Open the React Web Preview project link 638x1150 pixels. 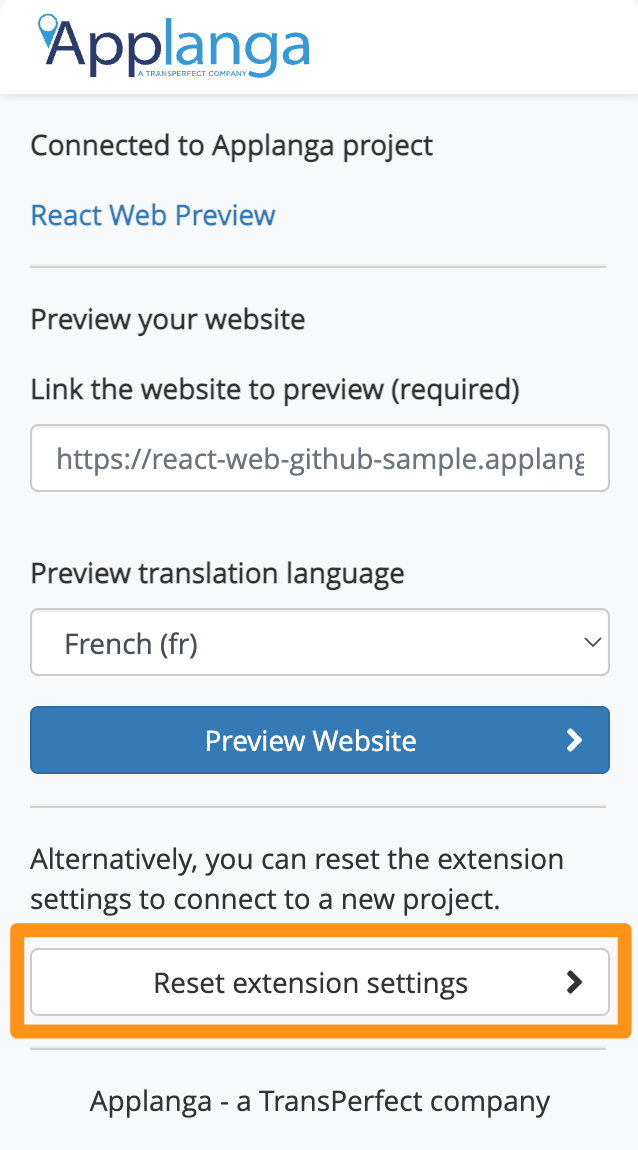point(153,215)
